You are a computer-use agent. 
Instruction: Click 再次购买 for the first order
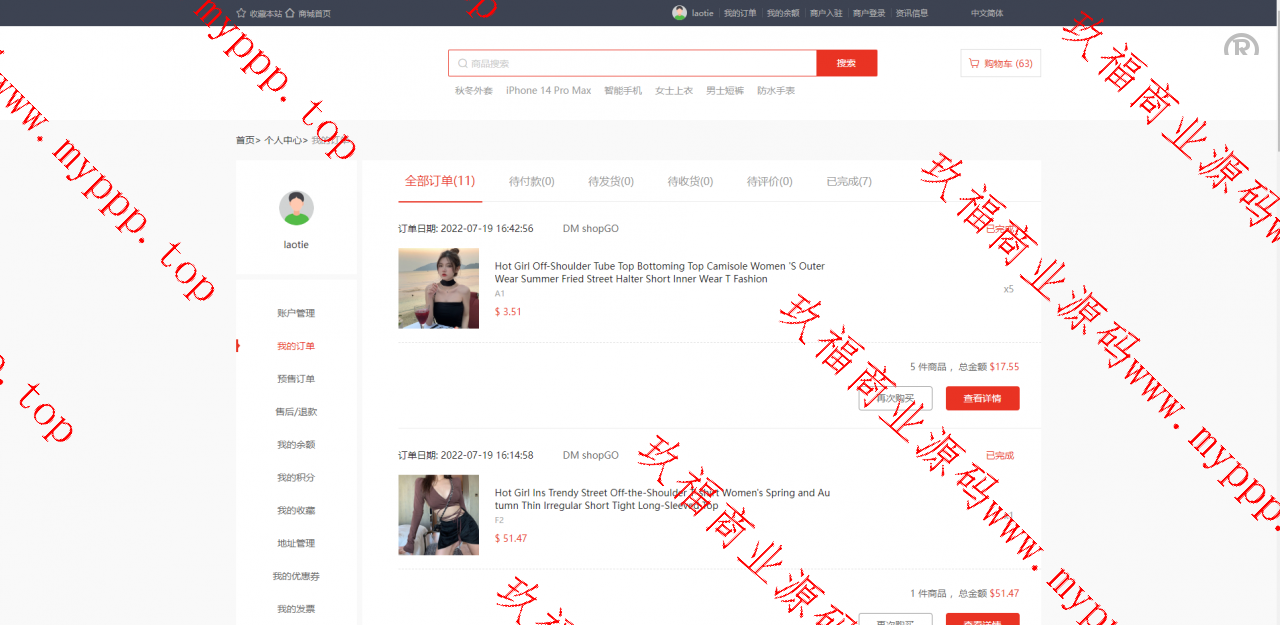895,398
